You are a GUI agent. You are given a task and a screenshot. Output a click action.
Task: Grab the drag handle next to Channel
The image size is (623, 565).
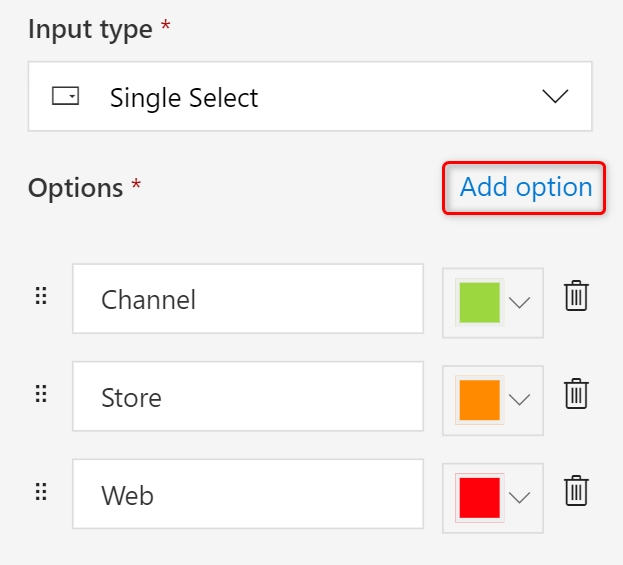pyautogui.click(x=41, y=297)
